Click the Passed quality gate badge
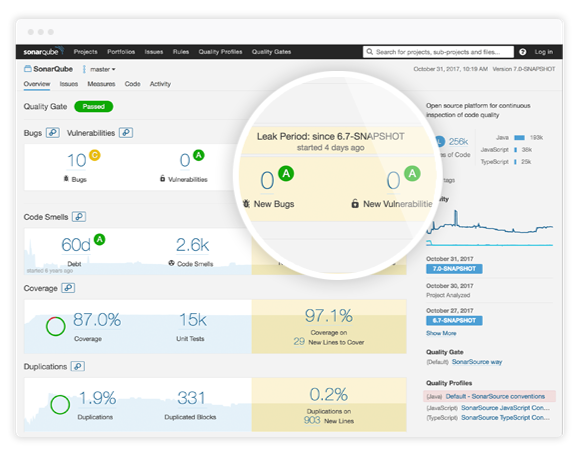Screen dimensions: 583x463 pyautogui.click(x=94, y=107)
